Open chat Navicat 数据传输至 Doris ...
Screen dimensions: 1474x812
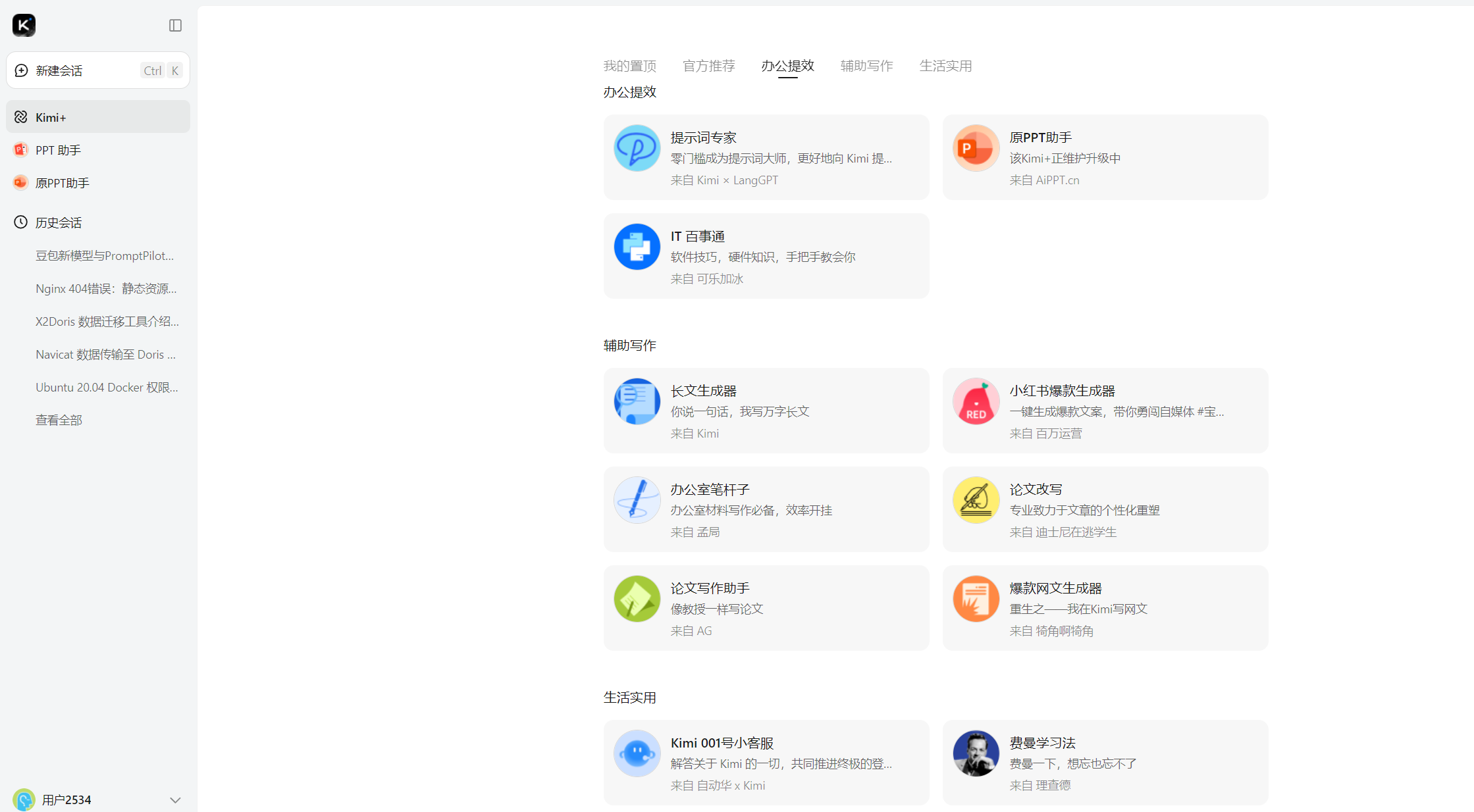pyautogui.click(x=105, y=354)
